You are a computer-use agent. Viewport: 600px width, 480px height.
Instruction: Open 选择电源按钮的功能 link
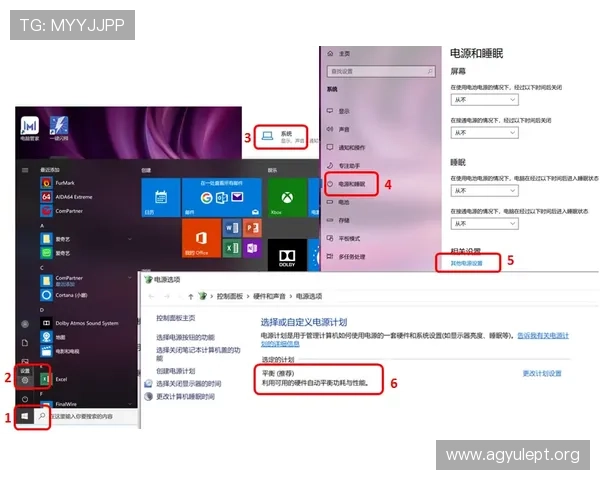(x=185, y=337)
